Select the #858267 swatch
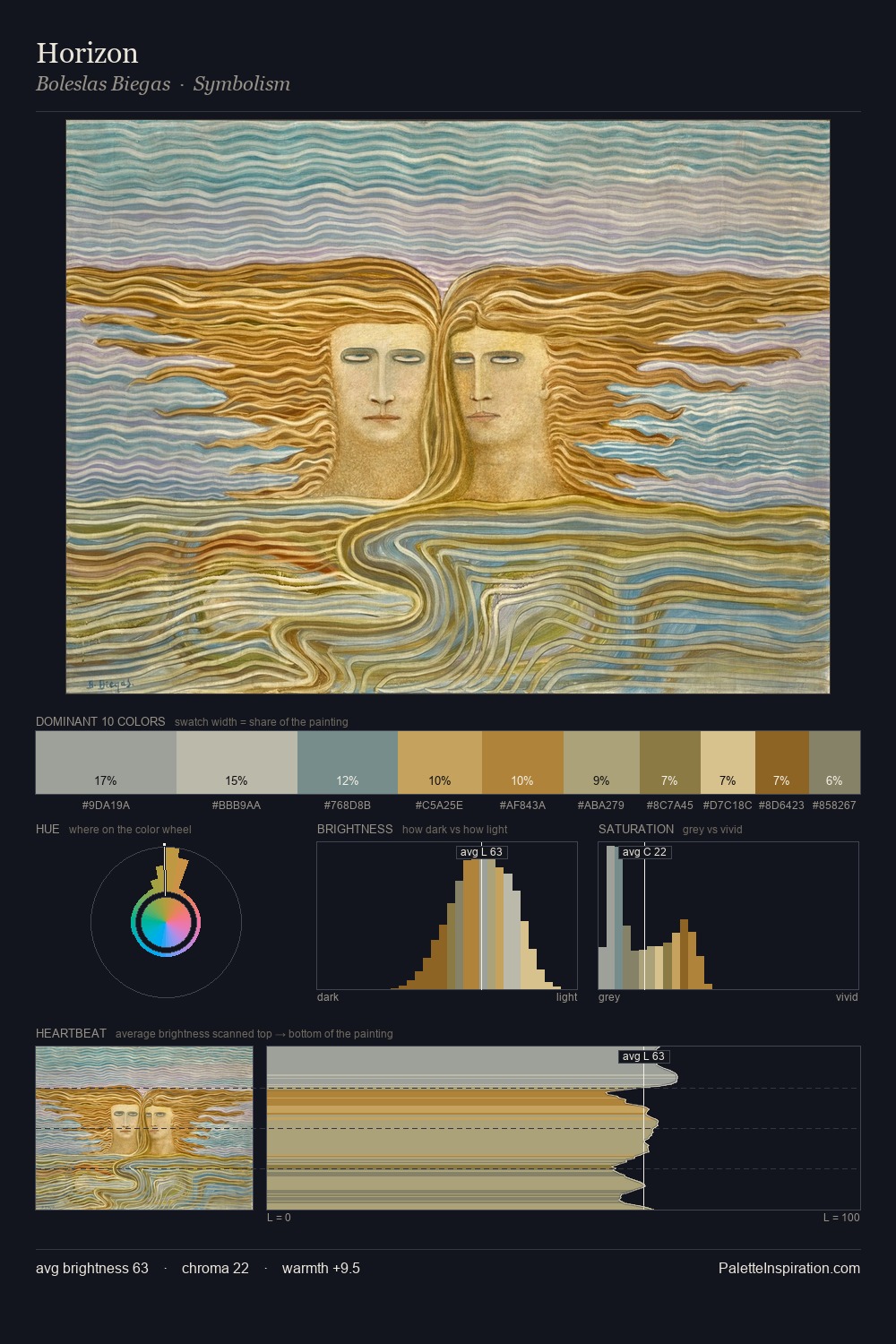 pyautogui.click(x=835, y=762)
